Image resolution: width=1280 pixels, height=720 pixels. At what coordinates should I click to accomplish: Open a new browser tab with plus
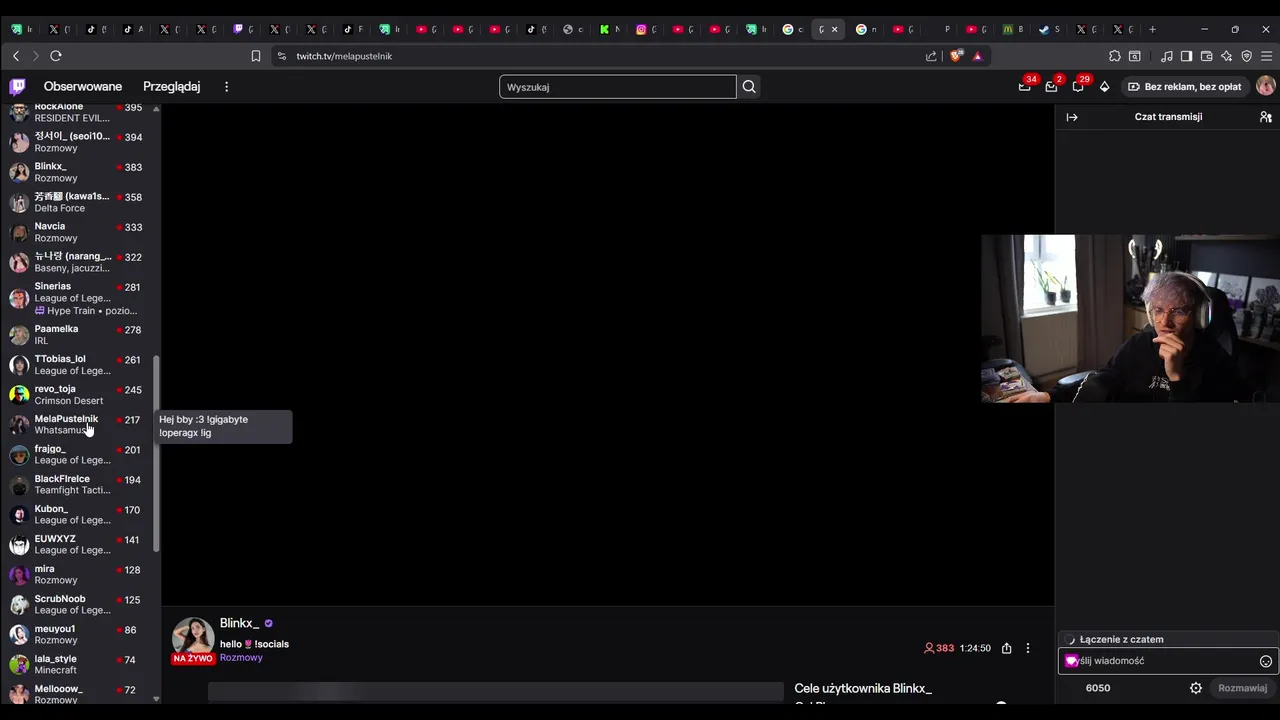point(1152,29)
